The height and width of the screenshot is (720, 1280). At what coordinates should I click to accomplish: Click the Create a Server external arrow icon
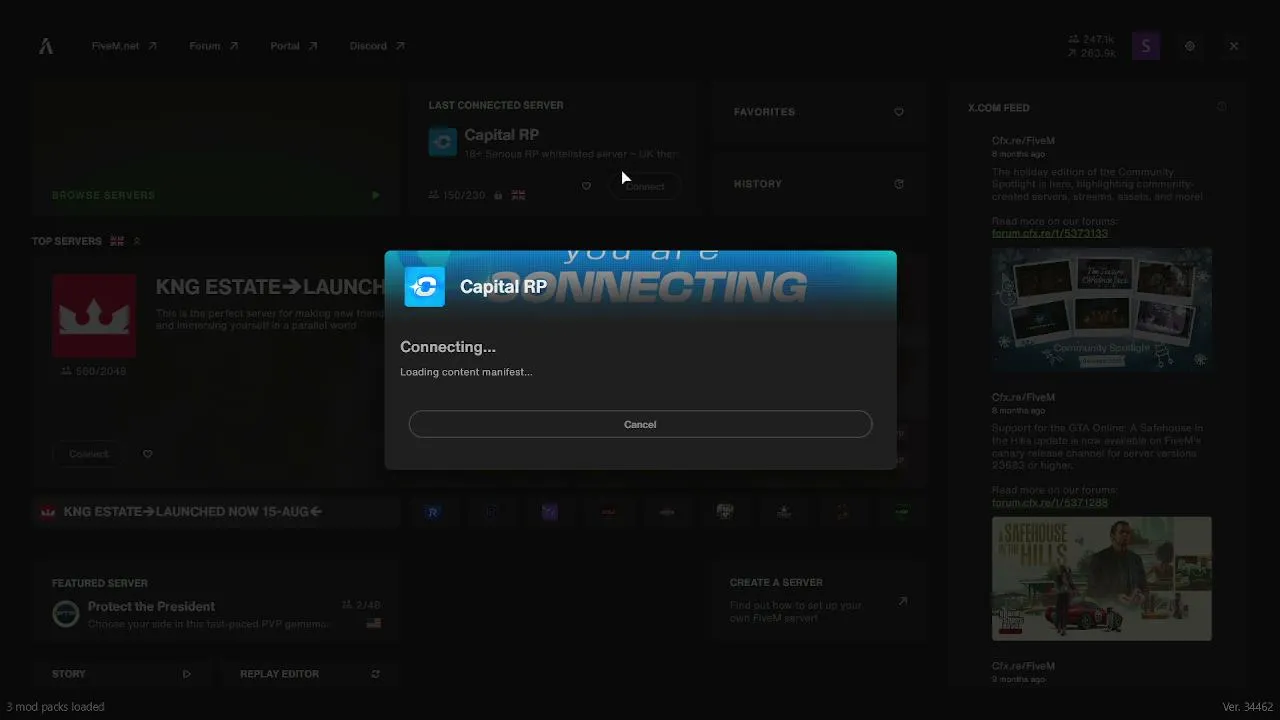(903, 601)
